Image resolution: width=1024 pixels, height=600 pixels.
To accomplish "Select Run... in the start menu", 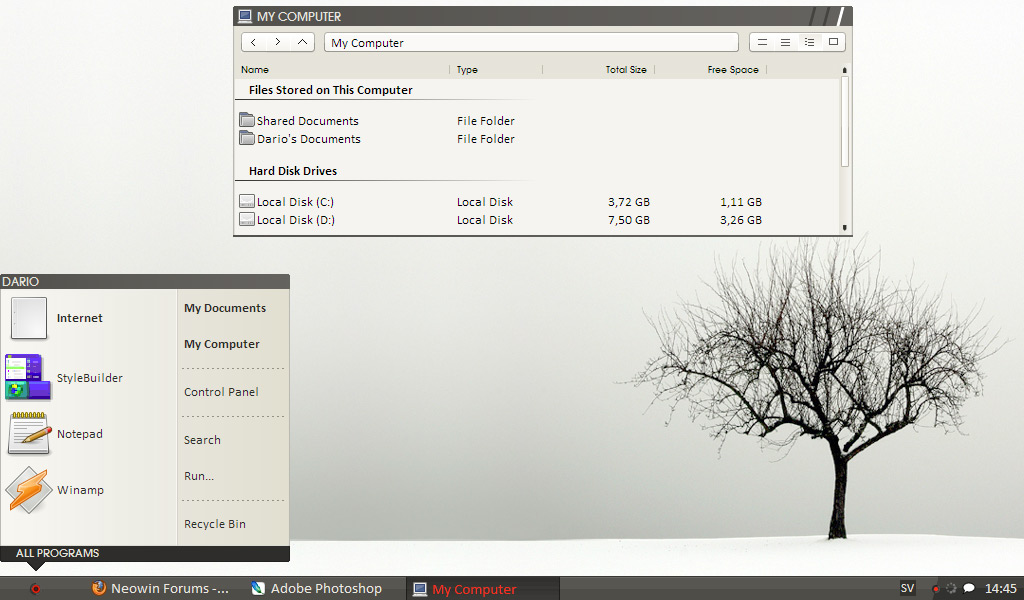I will [199, 476].
